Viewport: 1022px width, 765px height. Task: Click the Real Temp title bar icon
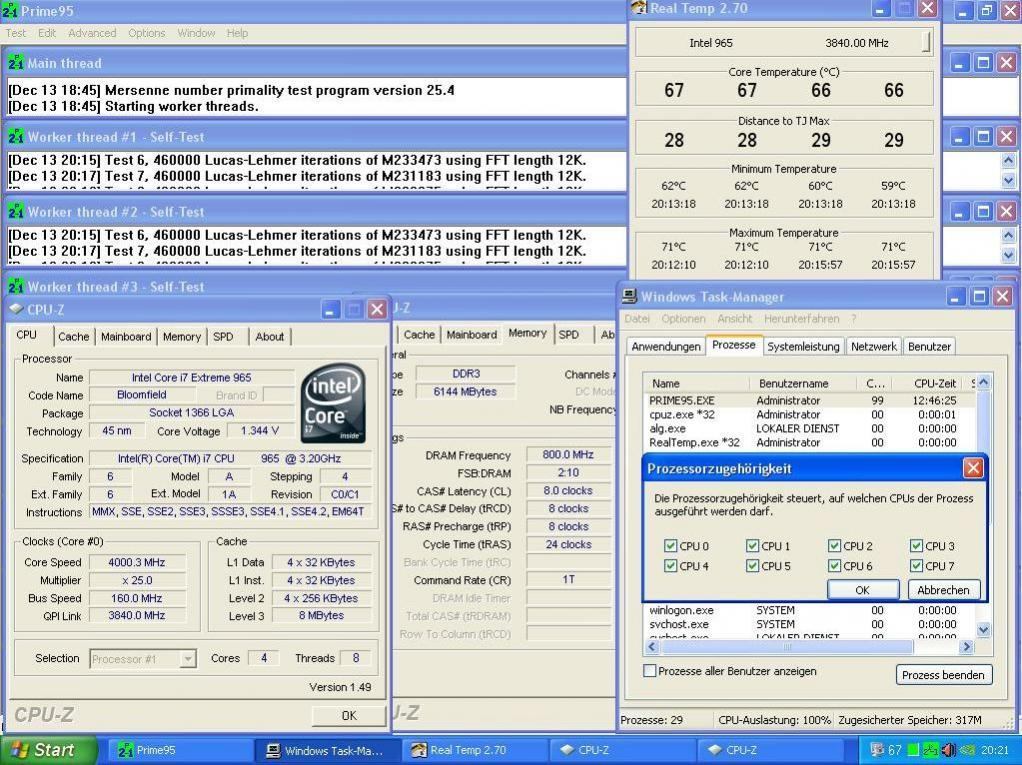point(639,8)
